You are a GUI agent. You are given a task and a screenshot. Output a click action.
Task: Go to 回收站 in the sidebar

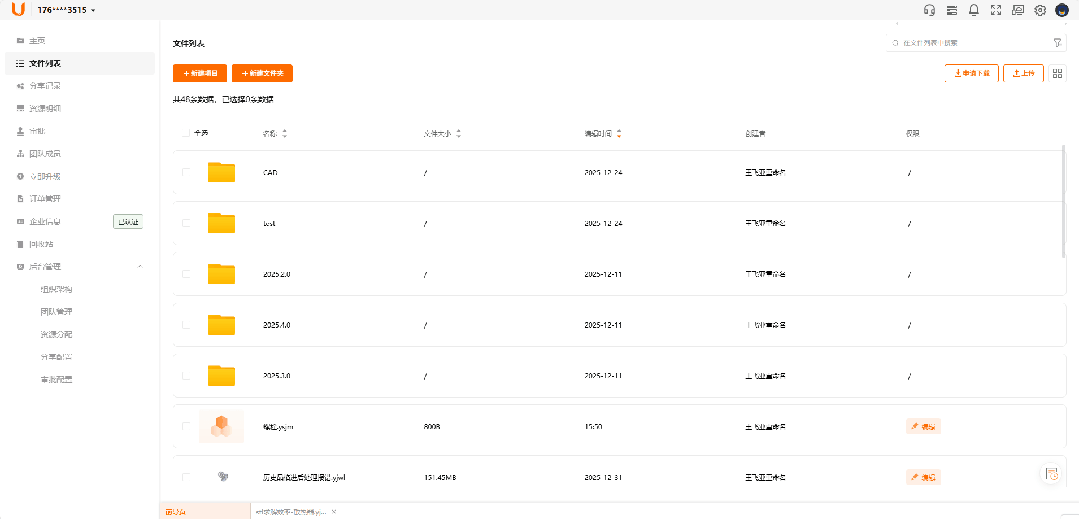pyautogui.click(x=41, y=244)
